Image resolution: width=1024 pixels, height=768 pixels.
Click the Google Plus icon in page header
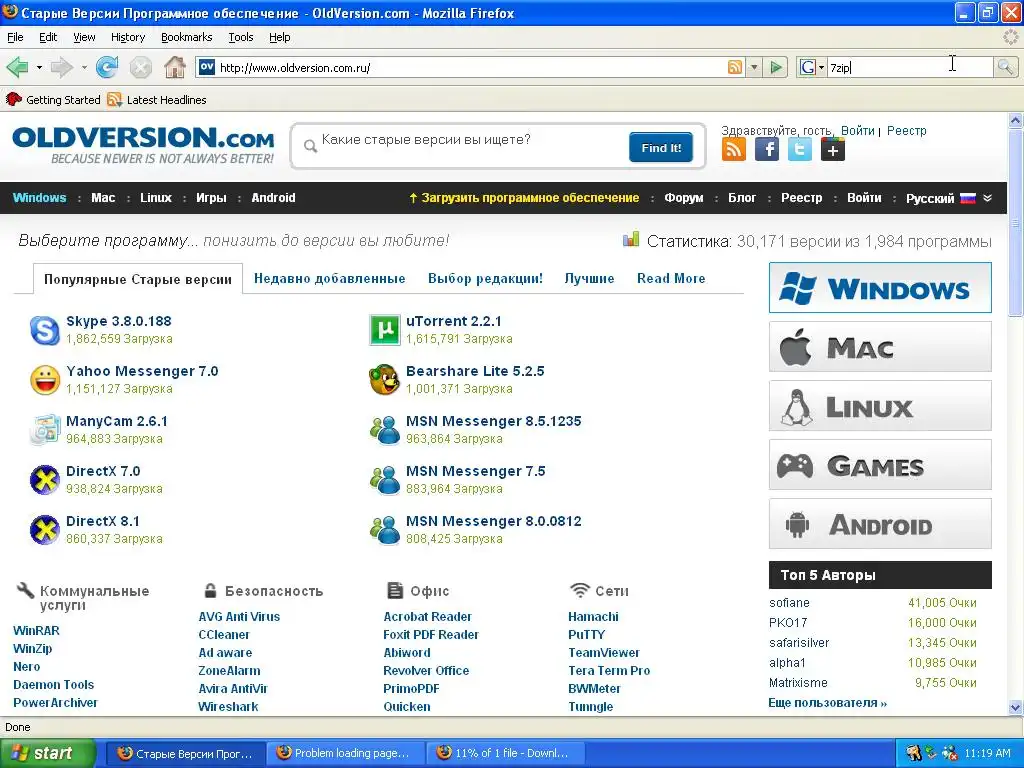coord(833,150)
